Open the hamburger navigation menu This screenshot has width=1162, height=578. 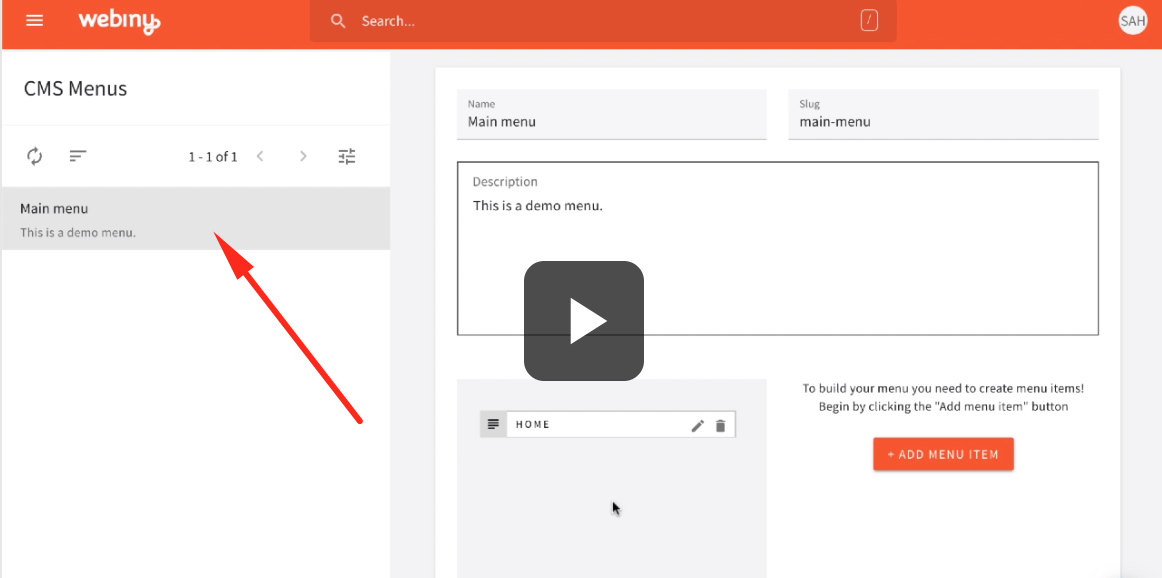tap(35, 21)
